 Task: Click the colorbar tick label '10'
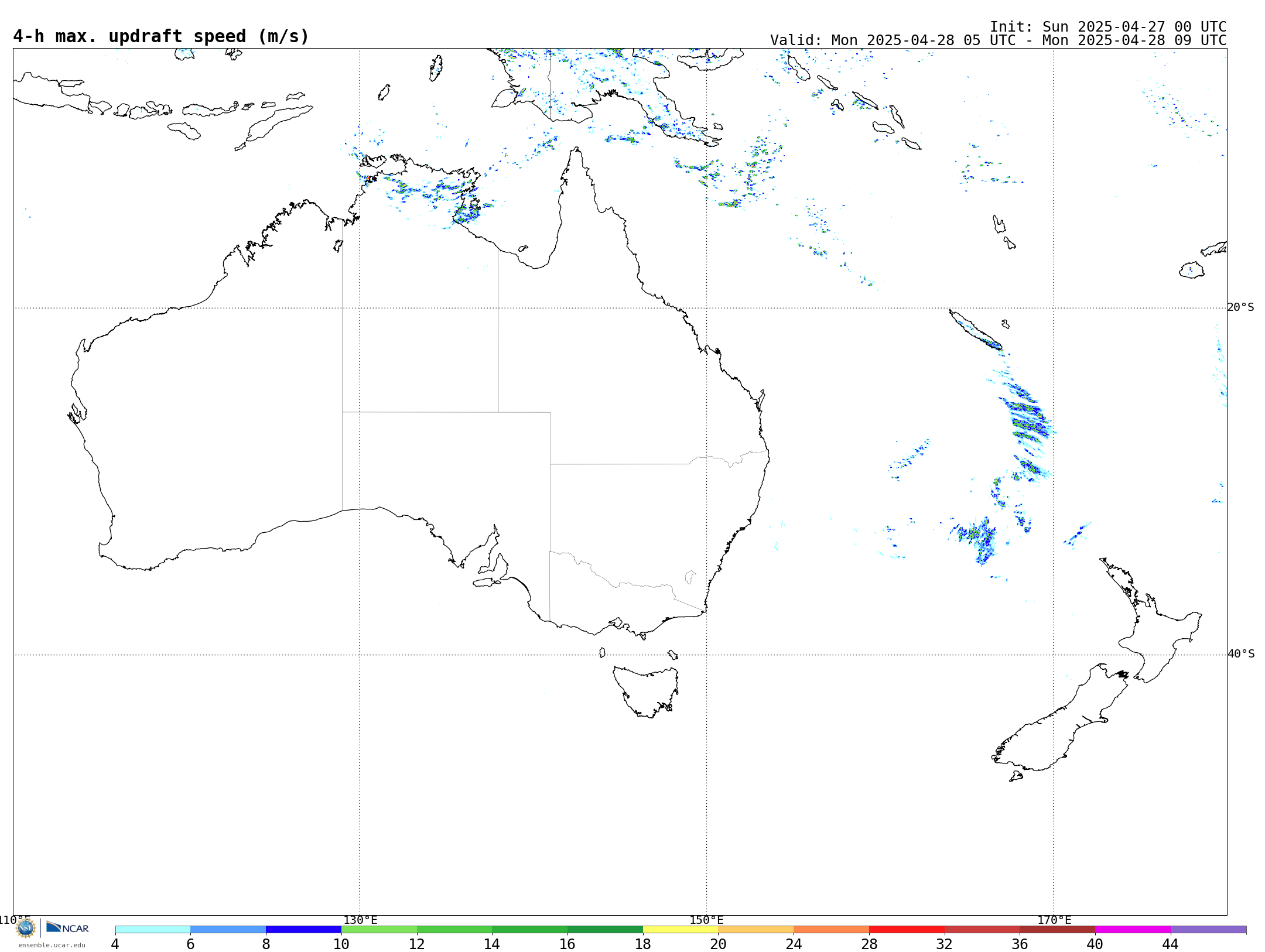(341, 944)
